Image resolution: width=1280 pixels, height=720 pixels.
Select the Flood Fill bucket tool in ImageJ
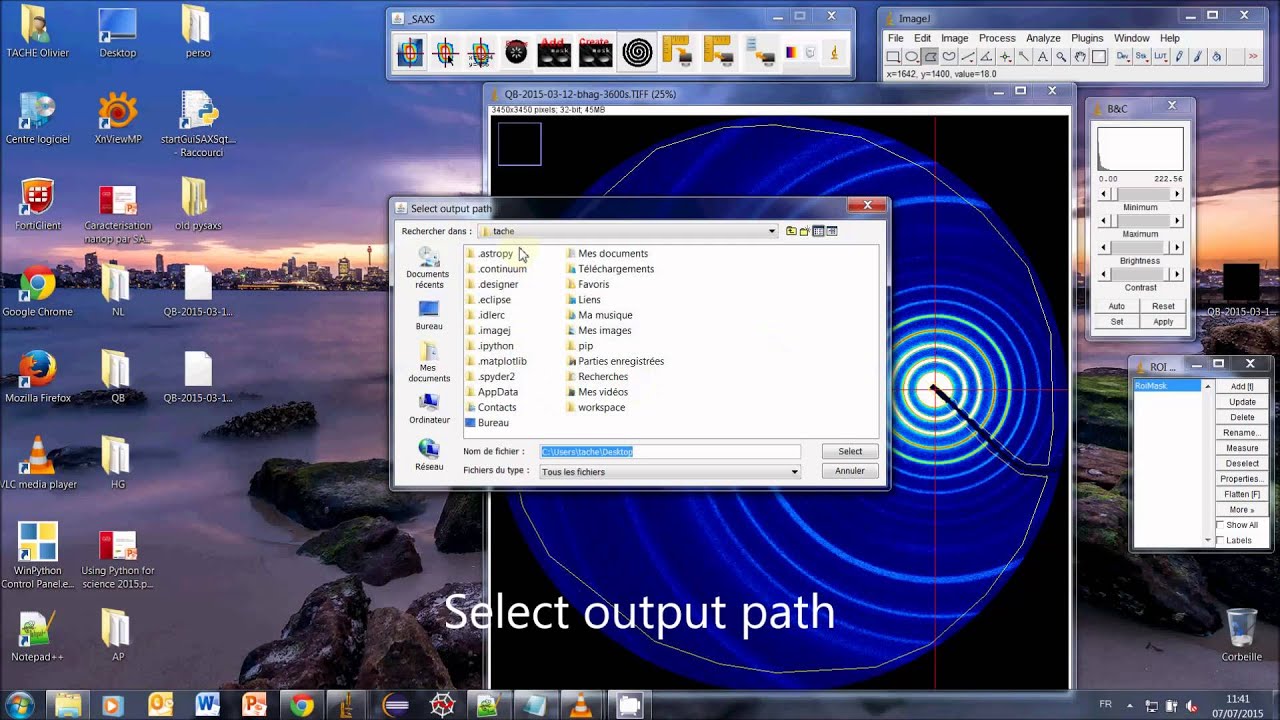click(x=1216, y=56)
